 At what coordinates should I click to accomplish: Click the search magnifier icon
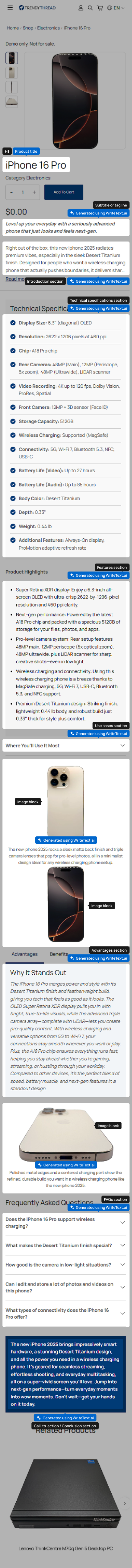point(90,8)
